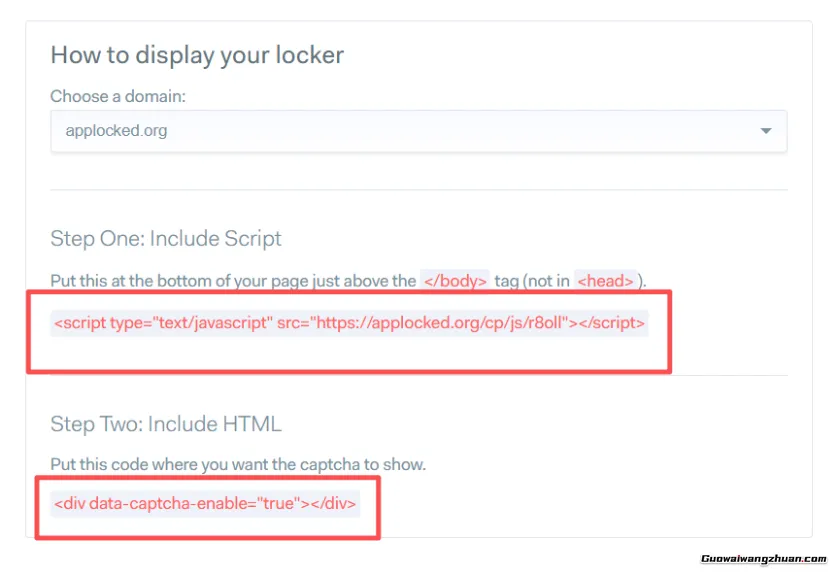Screen dimensions: 840x574
Task: Click the "How to display your locker" heading
Action: pos(197,55)
